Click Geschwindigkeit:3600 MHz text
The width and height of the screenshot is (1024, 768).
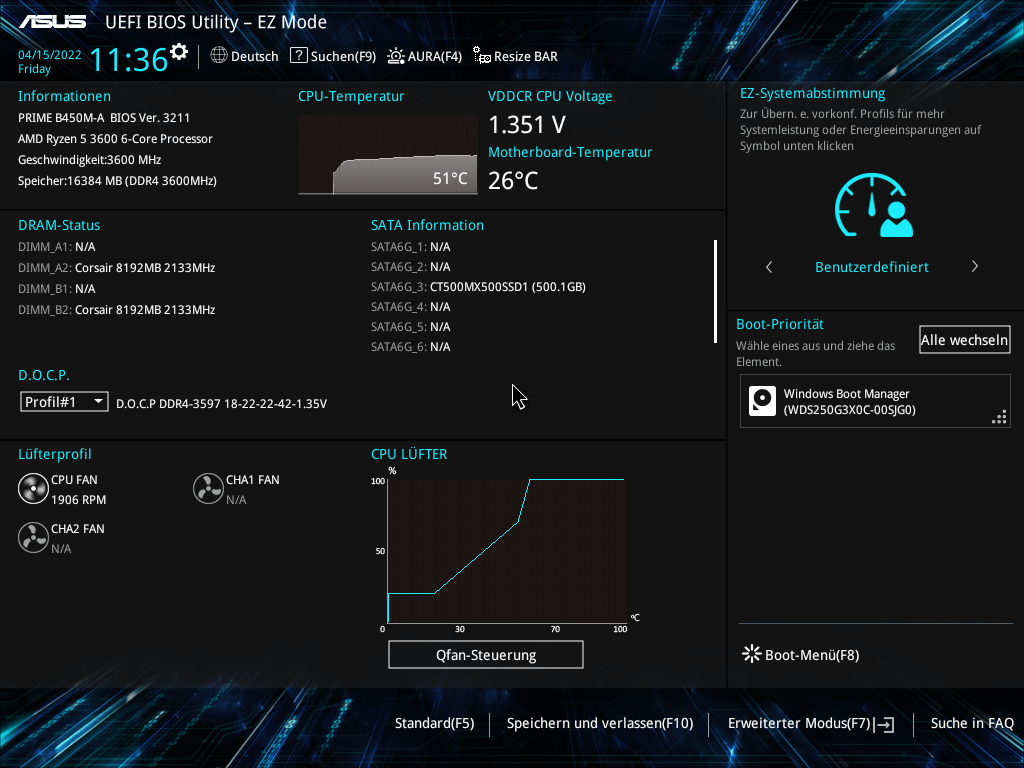tap(89, 159)
